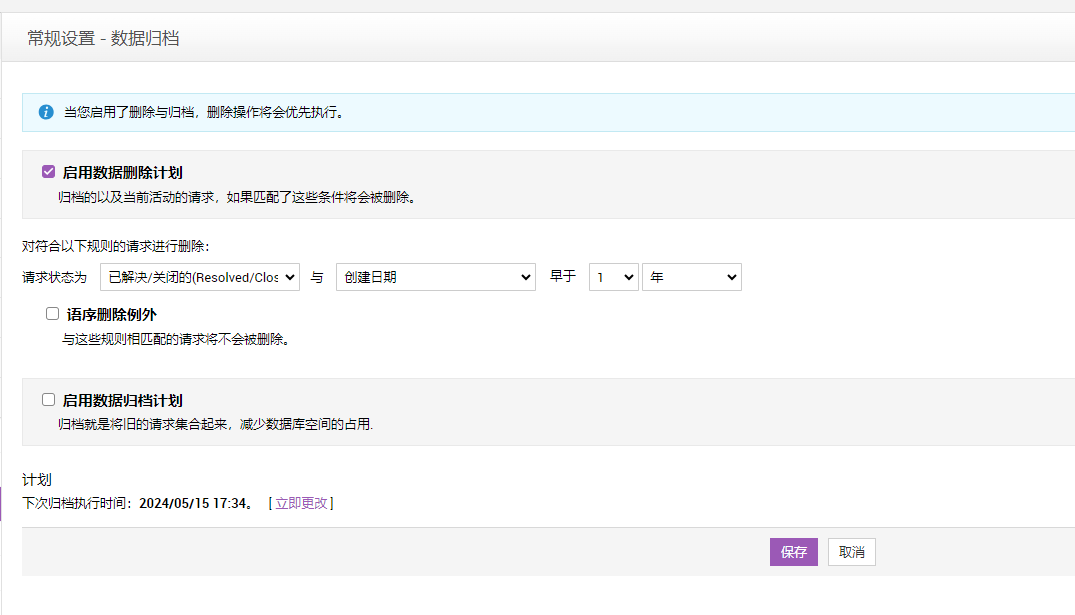Click the 立即更改 link
The height and width of the screenshot is (615, 1075).
301,503
